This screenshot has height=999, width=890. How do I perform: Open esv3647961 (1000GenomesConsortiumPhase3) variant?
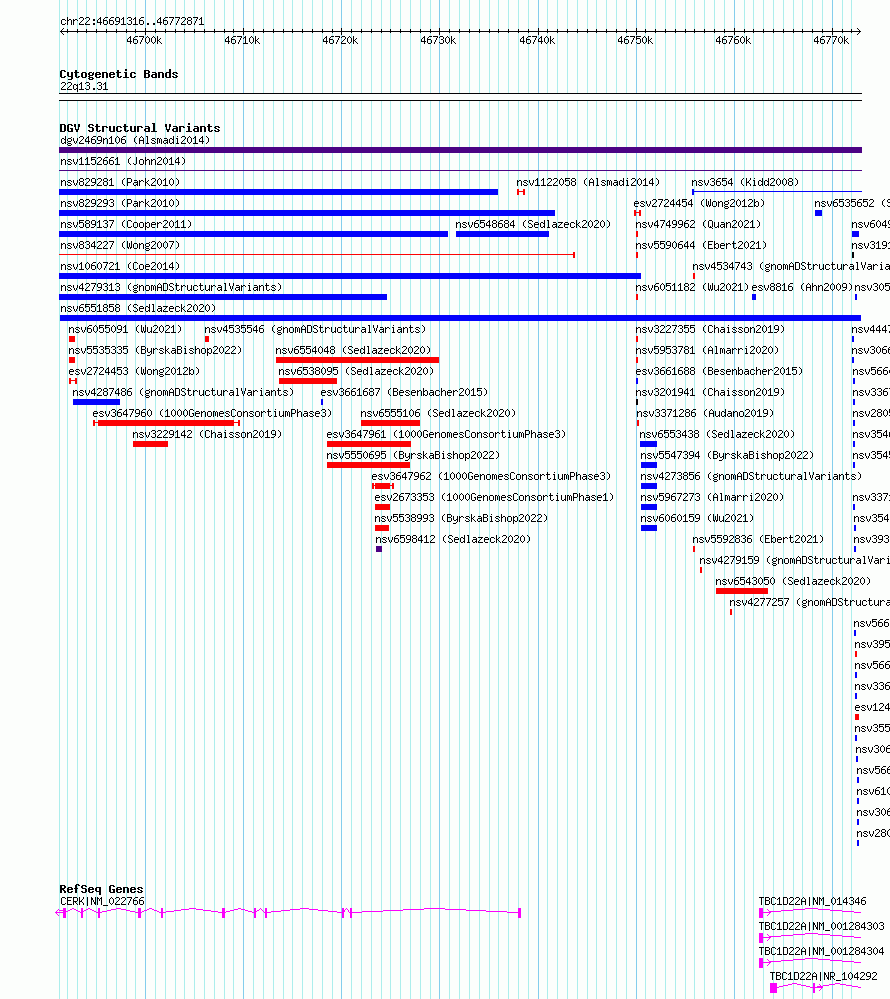click(x=447, y=435)
